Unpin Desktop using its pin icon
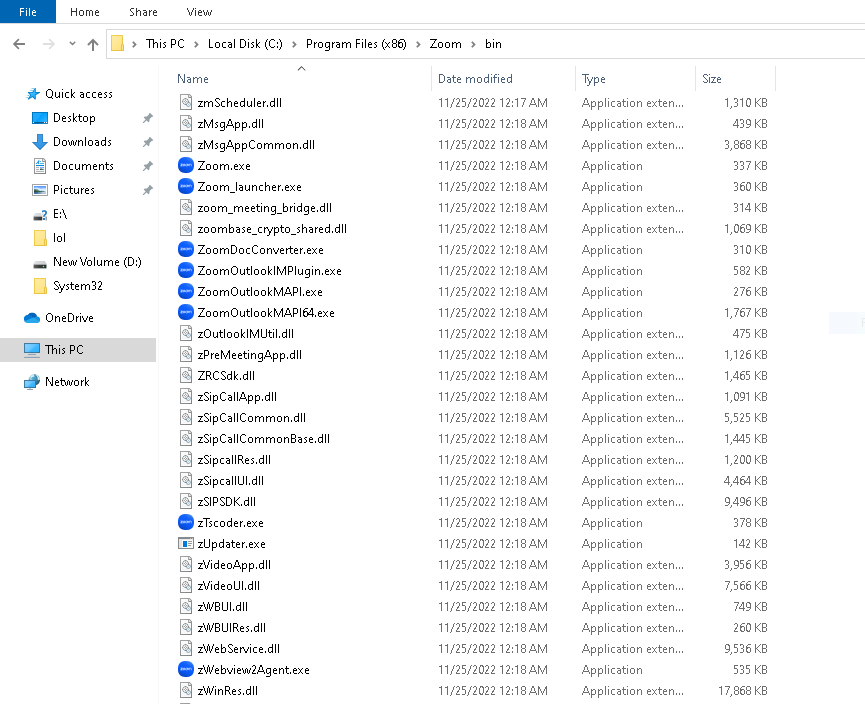865x704 pixels. (147, 118)
